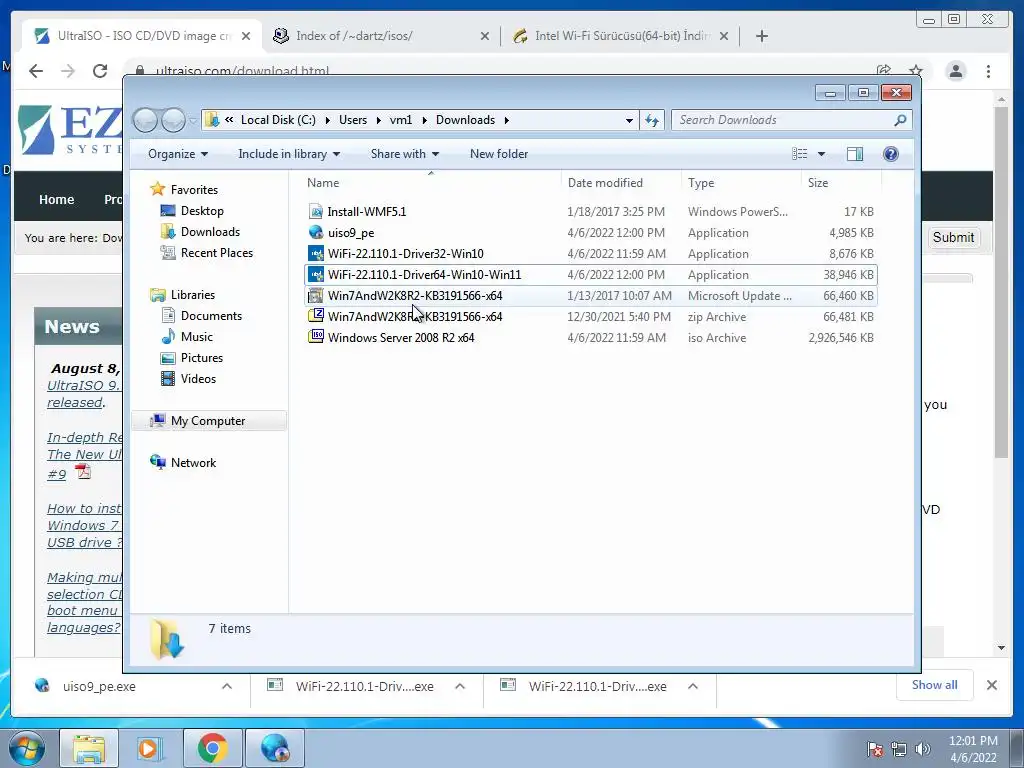Open Desktop in Favorites
This screenshot has width=1024, height=768.
pyautogui.click(x=202, y=210)
